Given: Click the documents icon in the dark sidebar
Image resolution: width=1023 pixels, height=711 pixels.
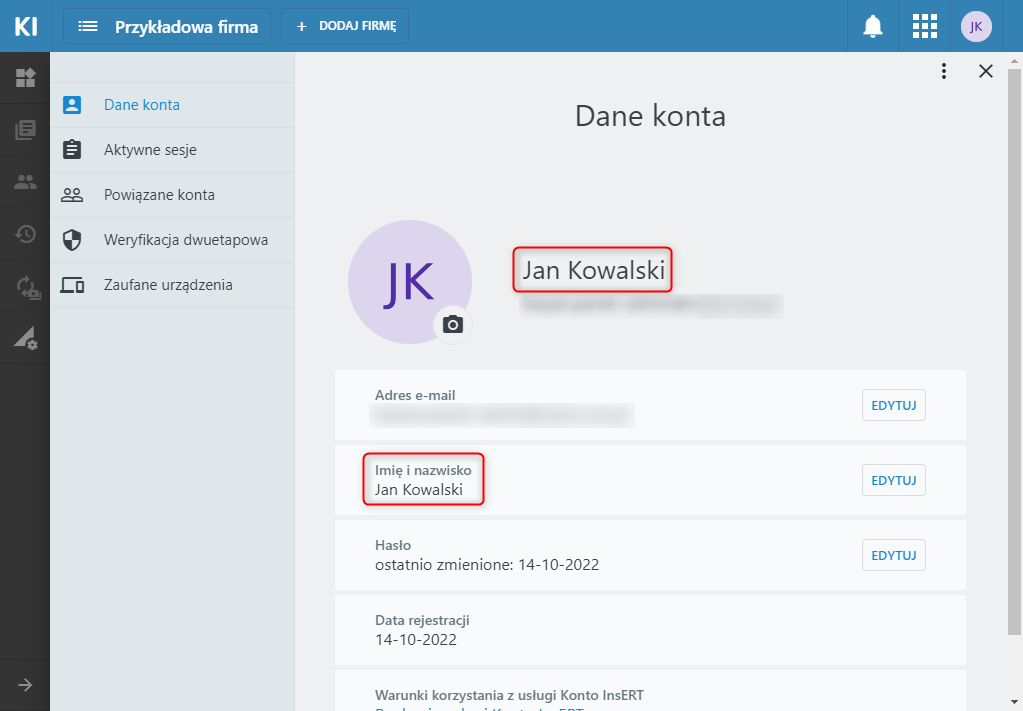Looking at the screenshot, I should 25,130.
